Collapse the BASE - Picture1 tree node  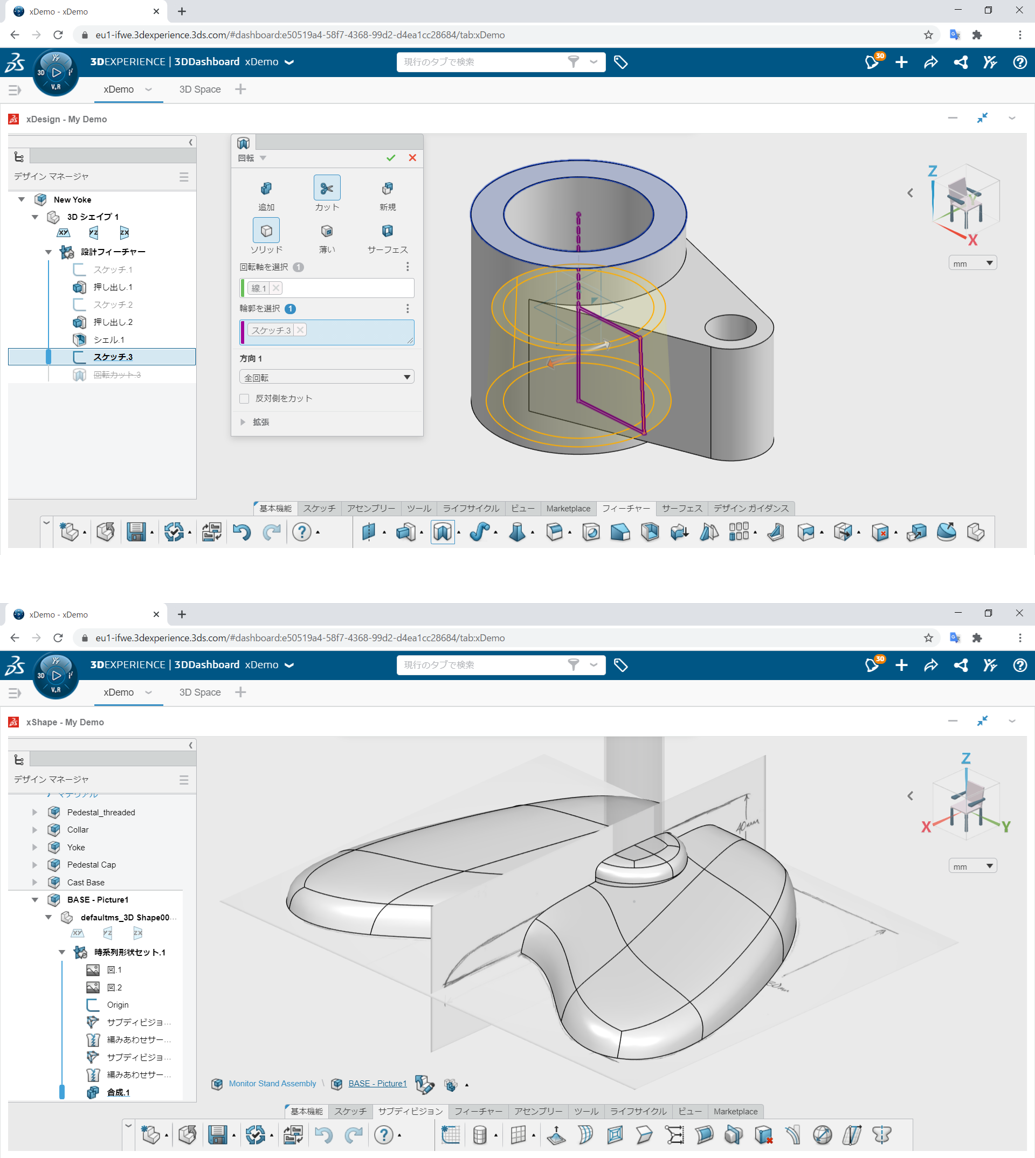coord(35,900)
